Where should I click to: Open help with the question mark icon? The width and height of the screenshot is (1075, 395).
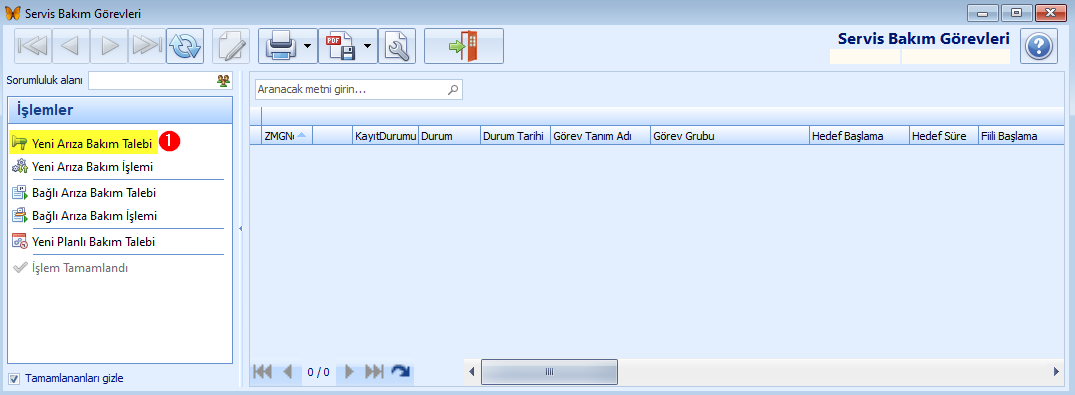pos(1039,46)
